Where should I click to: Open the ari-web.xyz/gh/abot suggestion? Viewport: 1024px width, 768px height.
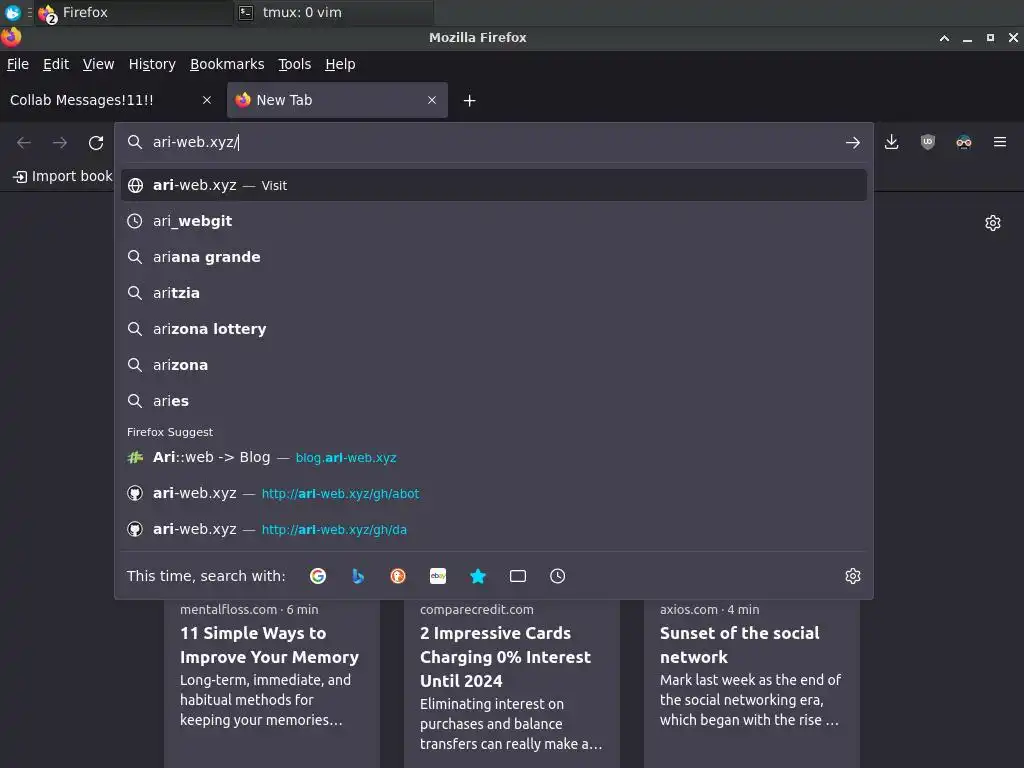[494, 494]
